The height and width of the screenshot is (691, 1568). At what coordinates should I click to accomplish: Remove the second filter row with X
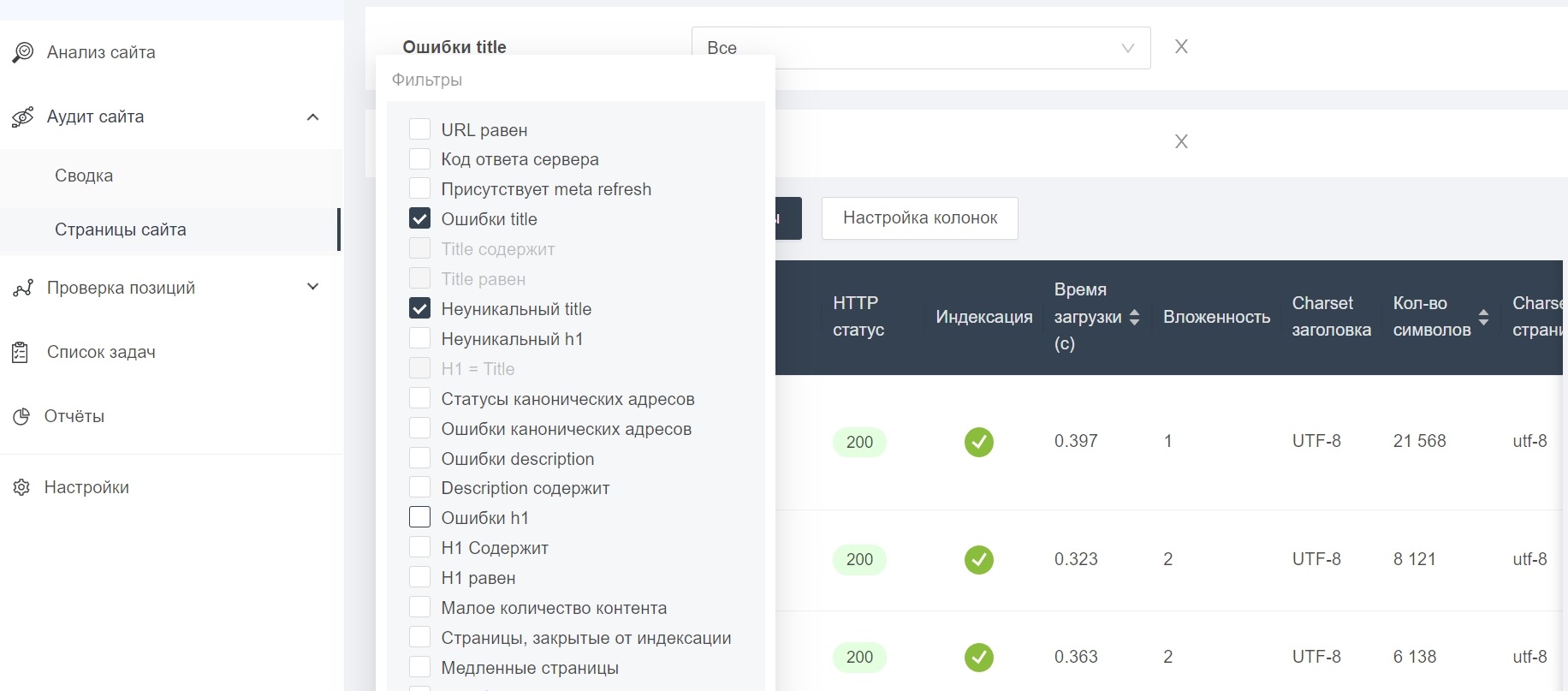[x=1181, y=141]
